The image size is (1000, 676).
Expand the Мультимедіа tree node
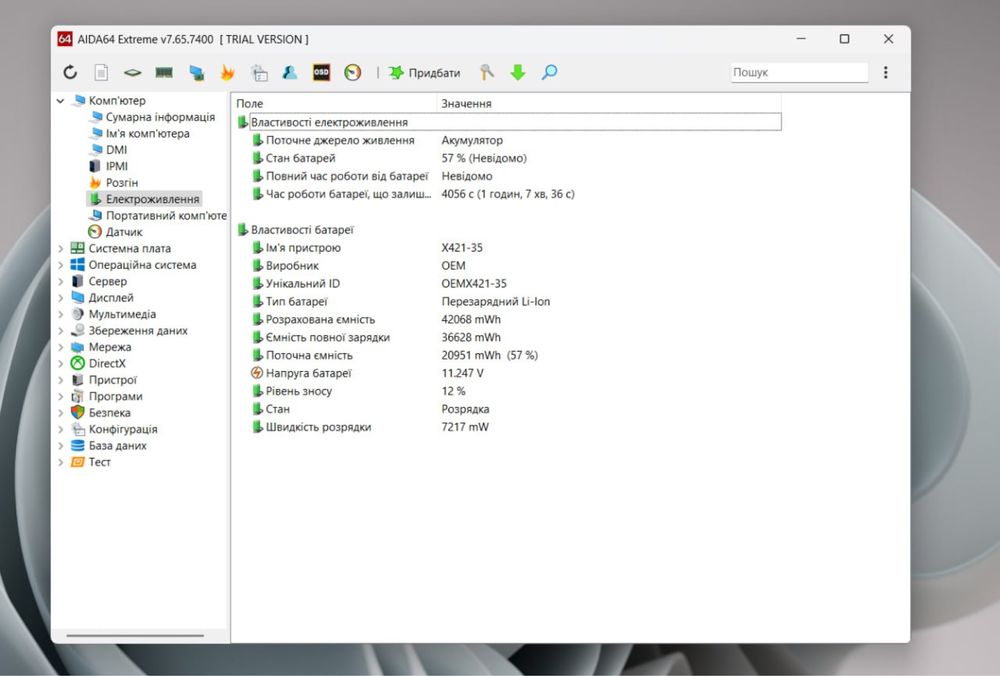point(61,314)
